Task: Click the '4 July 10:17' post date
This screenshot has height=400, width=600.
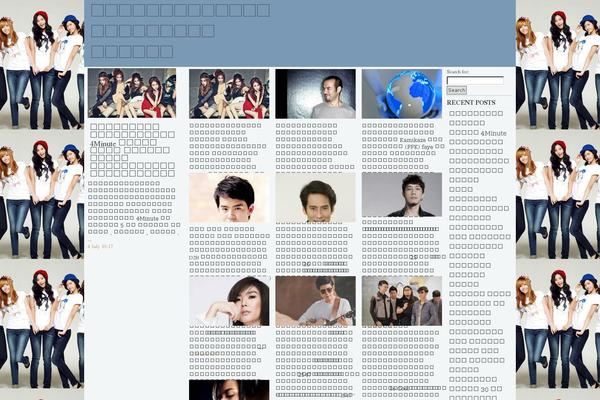Action: [x=101, y=246]
